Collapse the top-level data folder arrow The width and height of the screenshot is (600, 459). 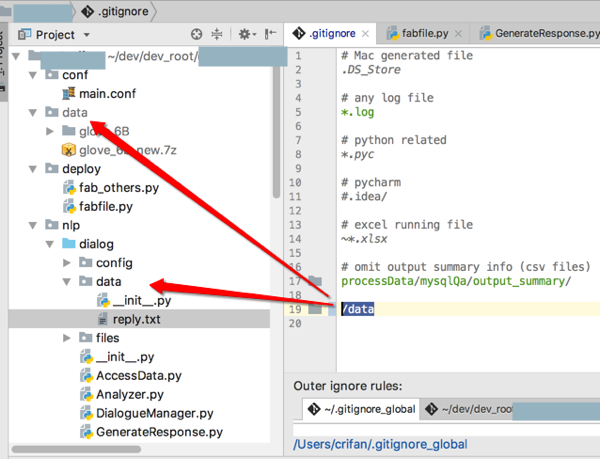33,113
